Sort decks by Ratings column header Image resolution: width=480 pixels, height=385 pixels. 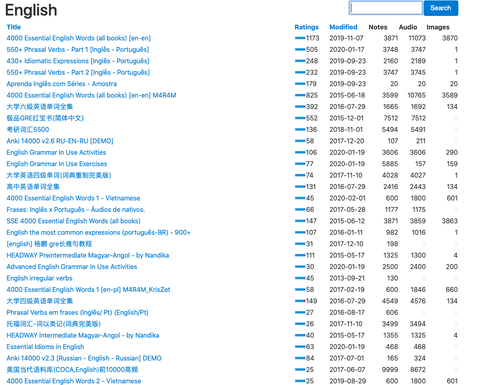[x=306, y=27]
